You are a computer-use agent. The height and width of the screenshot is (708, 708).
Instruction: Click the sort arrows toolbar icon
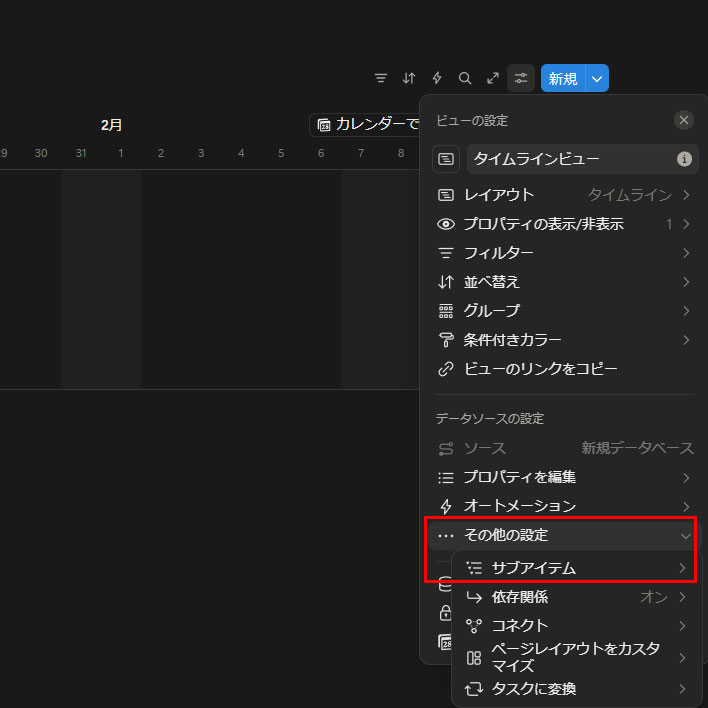[409, 78]
